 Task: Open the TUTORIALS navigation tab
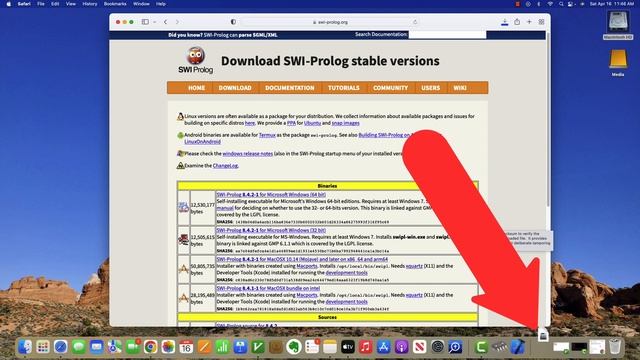coord(344,88)
